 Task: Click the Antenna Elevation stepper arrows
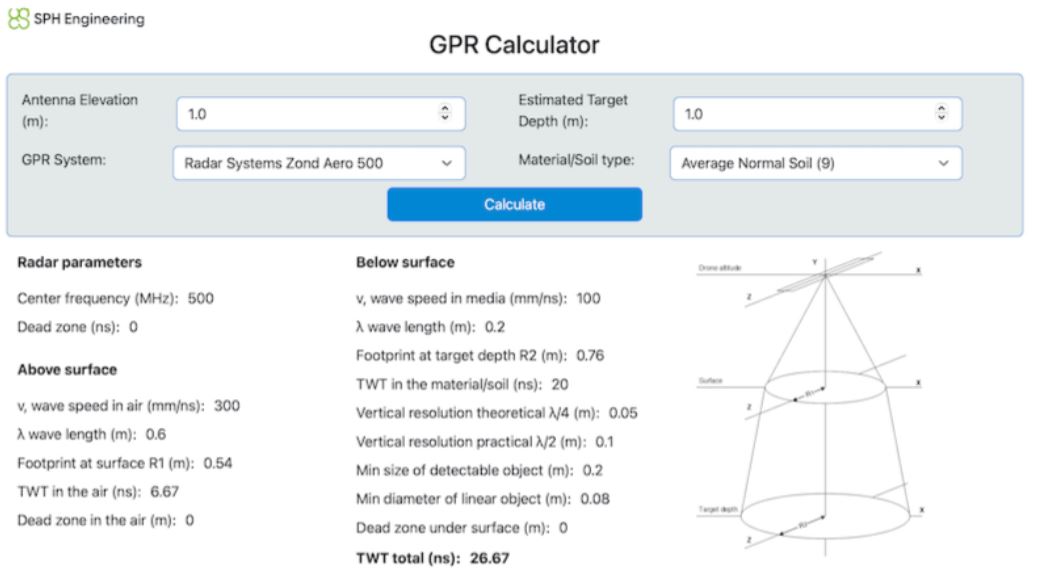[446, 114]
